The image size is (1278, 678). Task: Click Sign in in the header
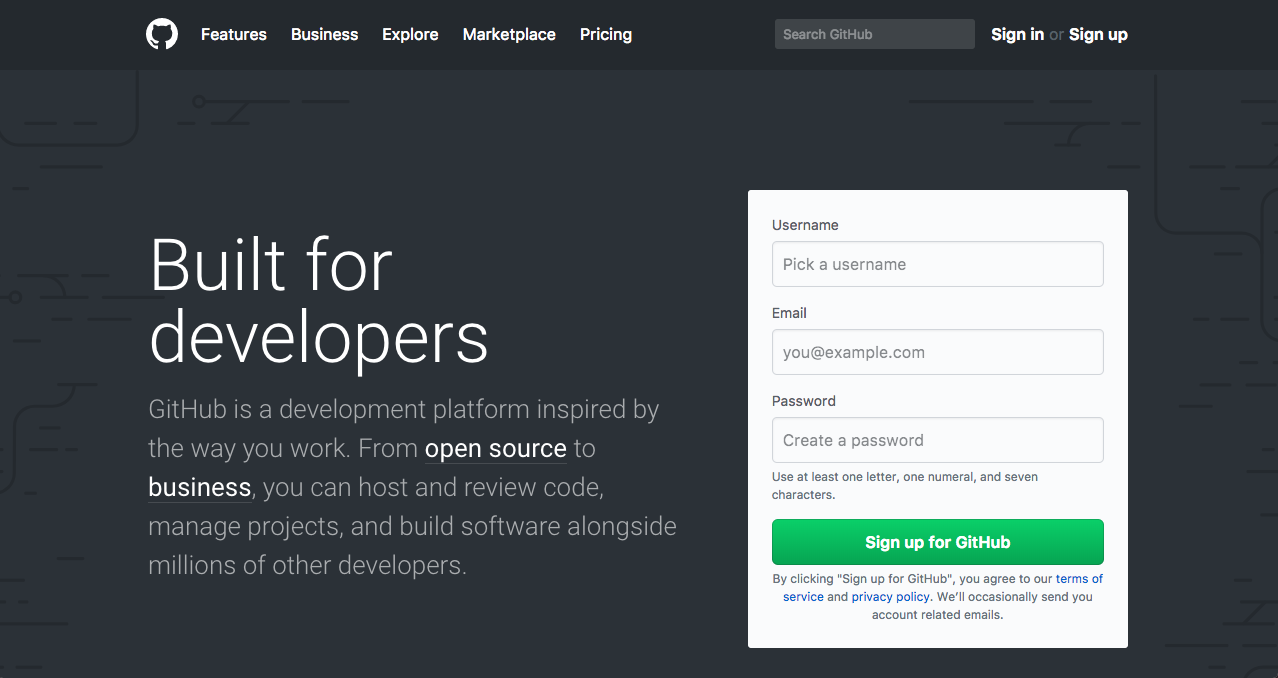click(x=1017, y=34)
